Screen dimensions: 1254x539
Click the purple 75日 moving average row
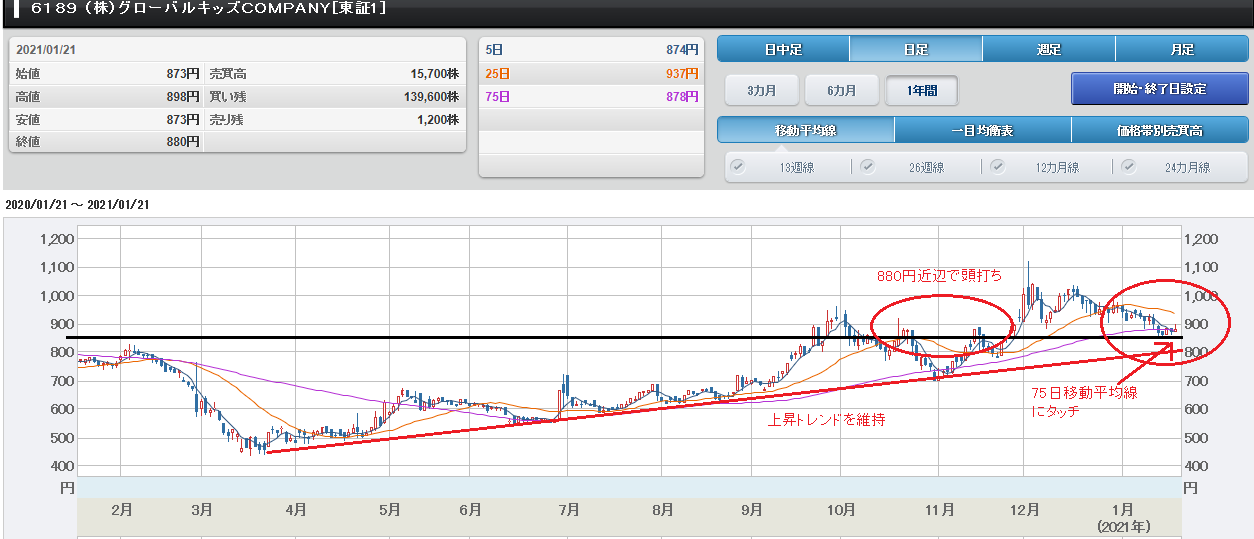(x=592, y=96)
